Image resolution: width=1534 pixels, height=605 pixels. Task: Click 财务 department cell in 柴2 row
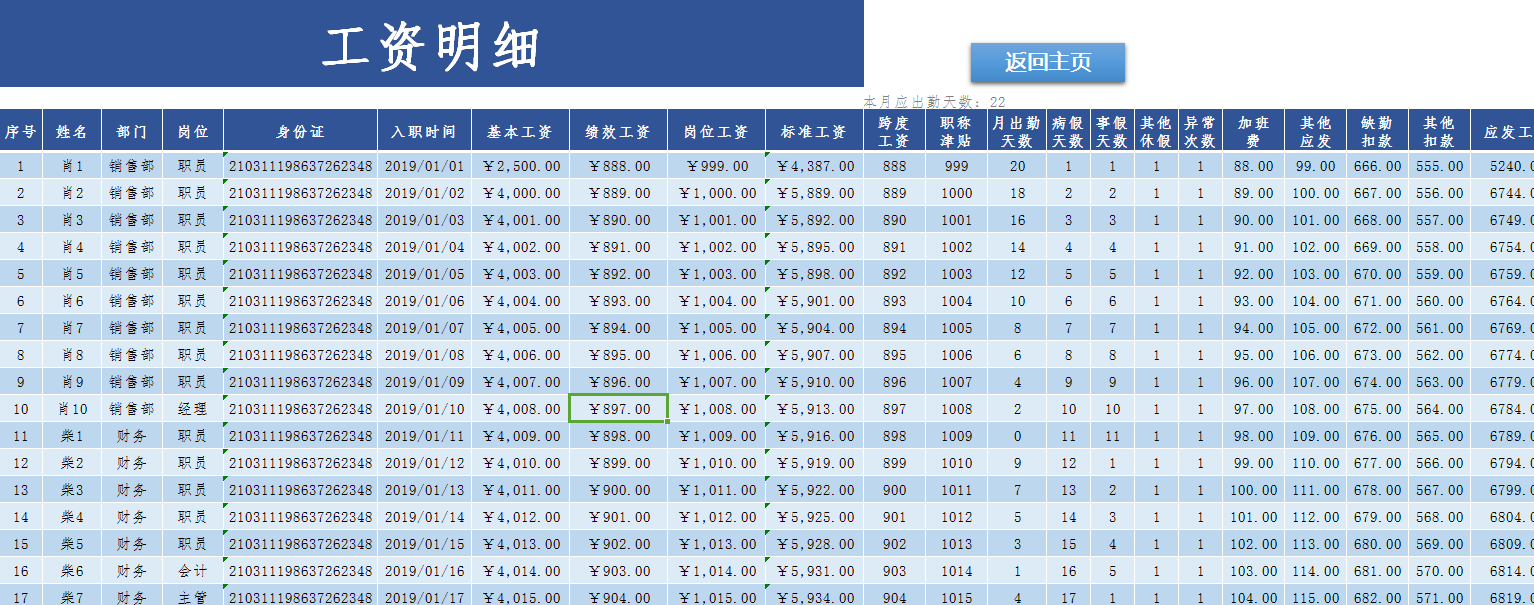[x=132, y=463]
